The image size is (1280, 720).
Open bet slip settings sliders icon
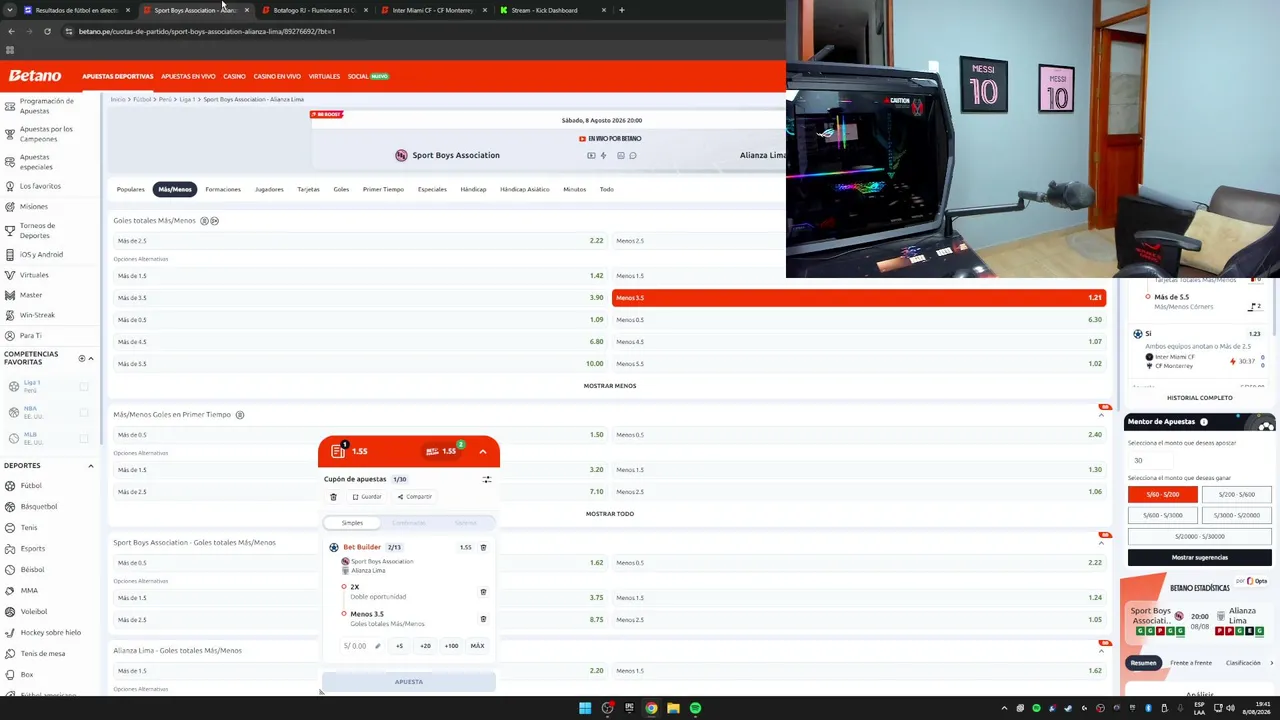[x=487, y=479]
